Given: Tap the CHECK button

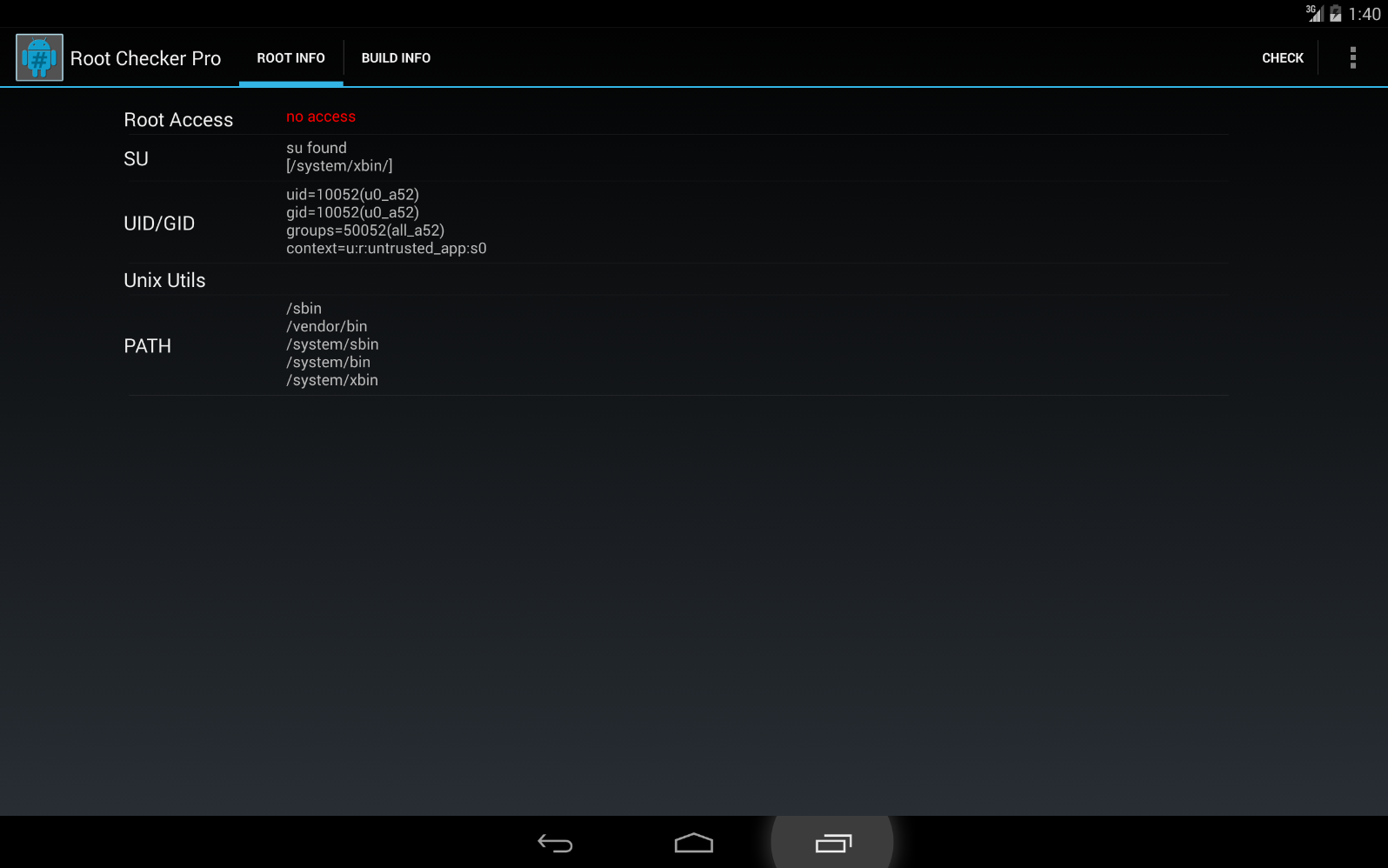Looking at the screenshot, I should (1283, 58).
